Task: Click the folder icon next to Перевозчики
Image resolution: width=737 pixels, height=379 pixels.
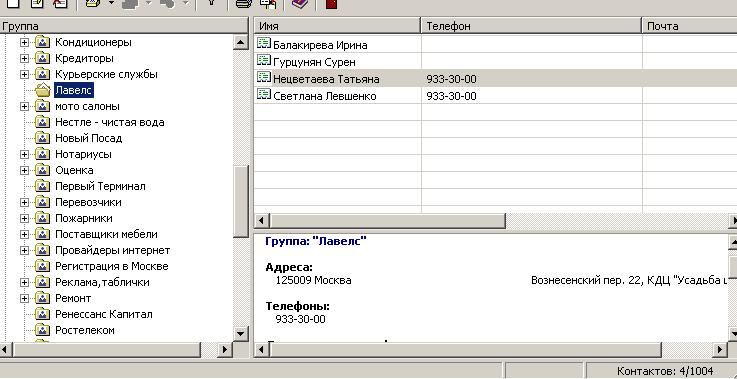Action: click(x=43, y=202)
